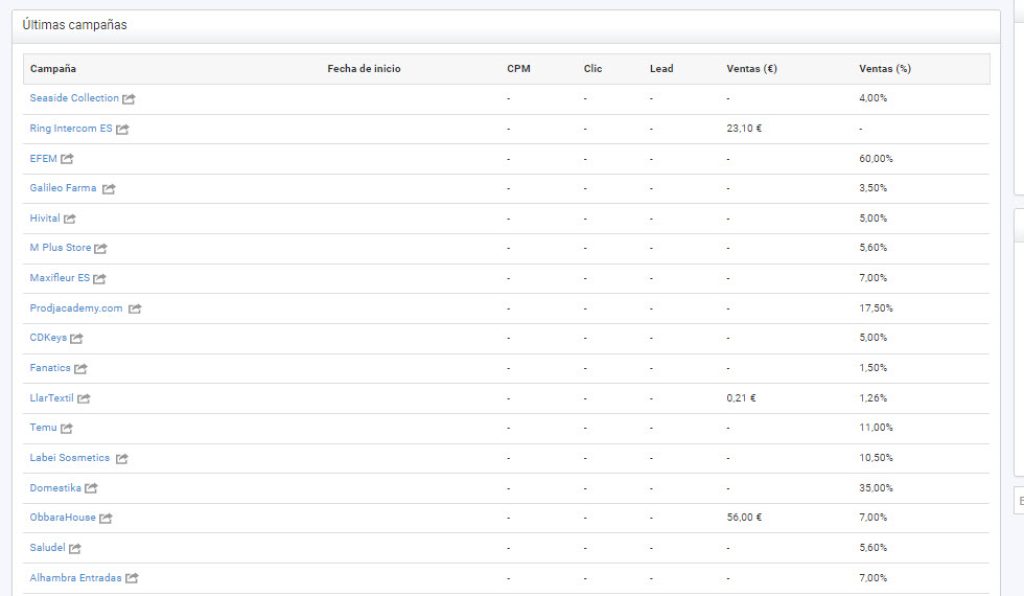Screen dimensions: 1024x596
Task: Click the Últimas campañas panel title
Action: [x=74, y=25]
